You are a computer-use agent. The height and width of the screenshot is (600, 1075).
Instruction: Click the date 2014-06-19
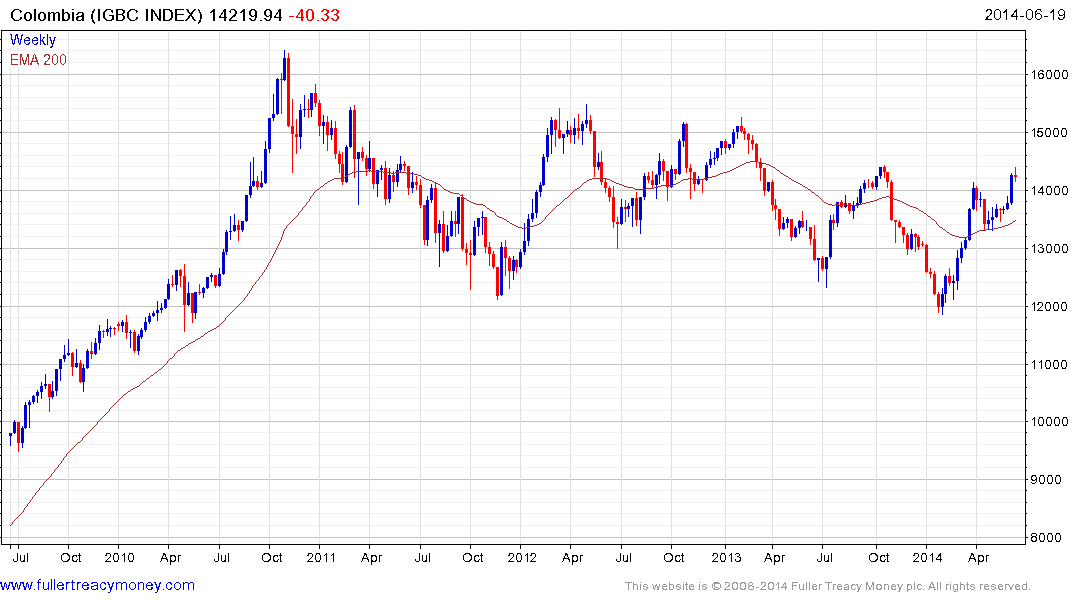point(1025,14)
